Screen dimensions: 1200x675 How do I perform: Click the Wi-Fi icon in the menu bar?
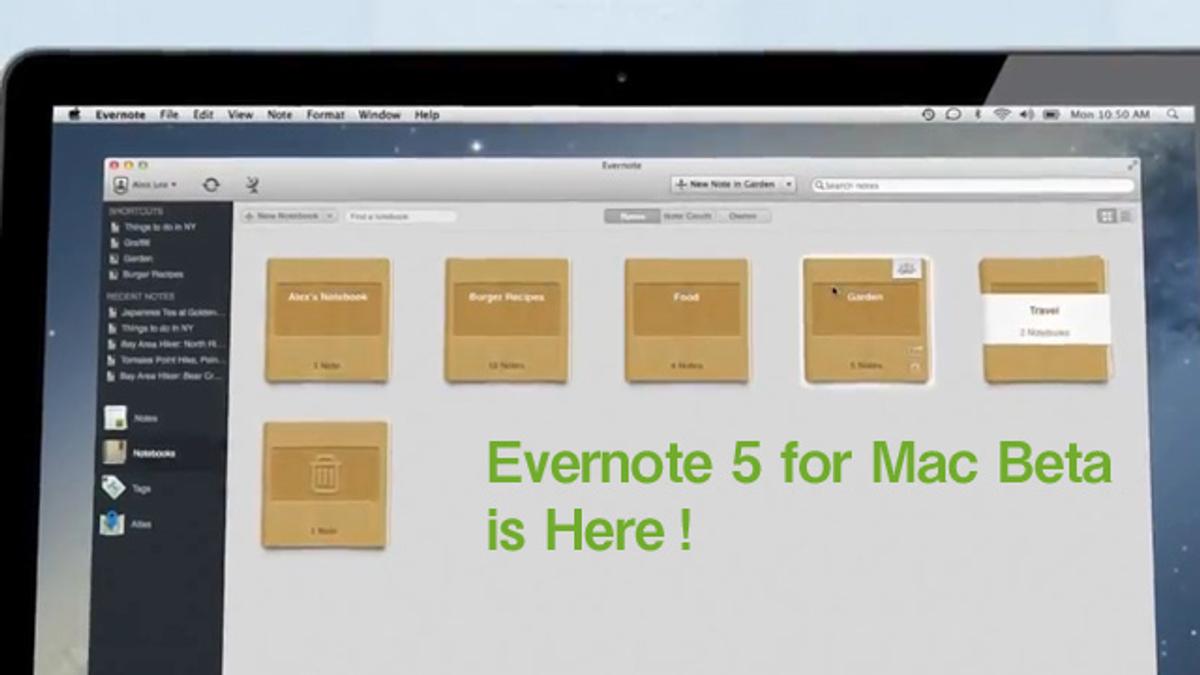[x=1001, y=115]
